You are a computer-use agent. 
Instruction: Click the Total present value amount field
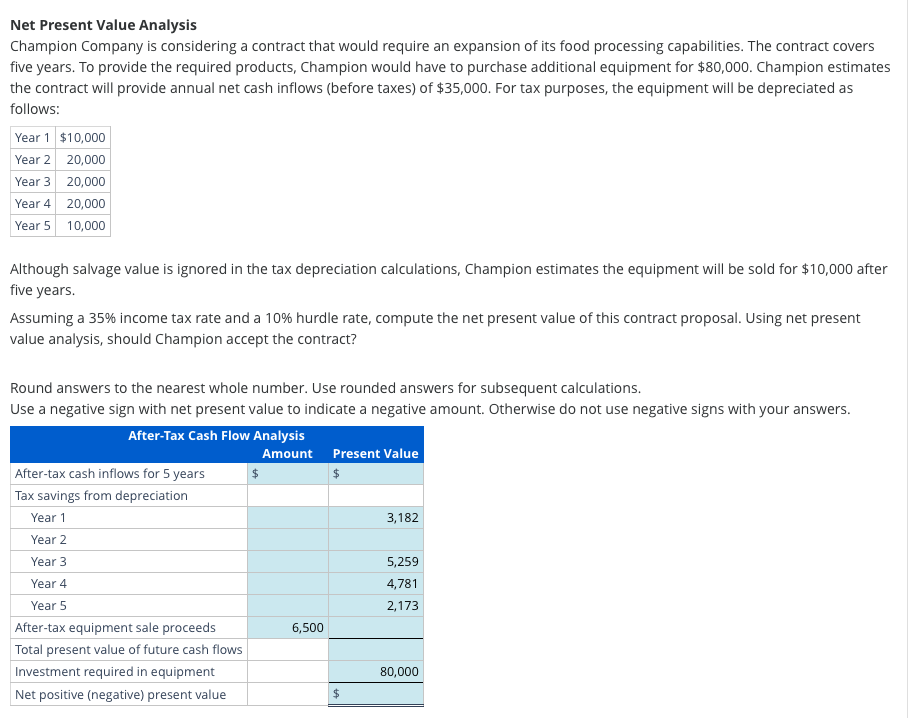click(x=375, y=649)
